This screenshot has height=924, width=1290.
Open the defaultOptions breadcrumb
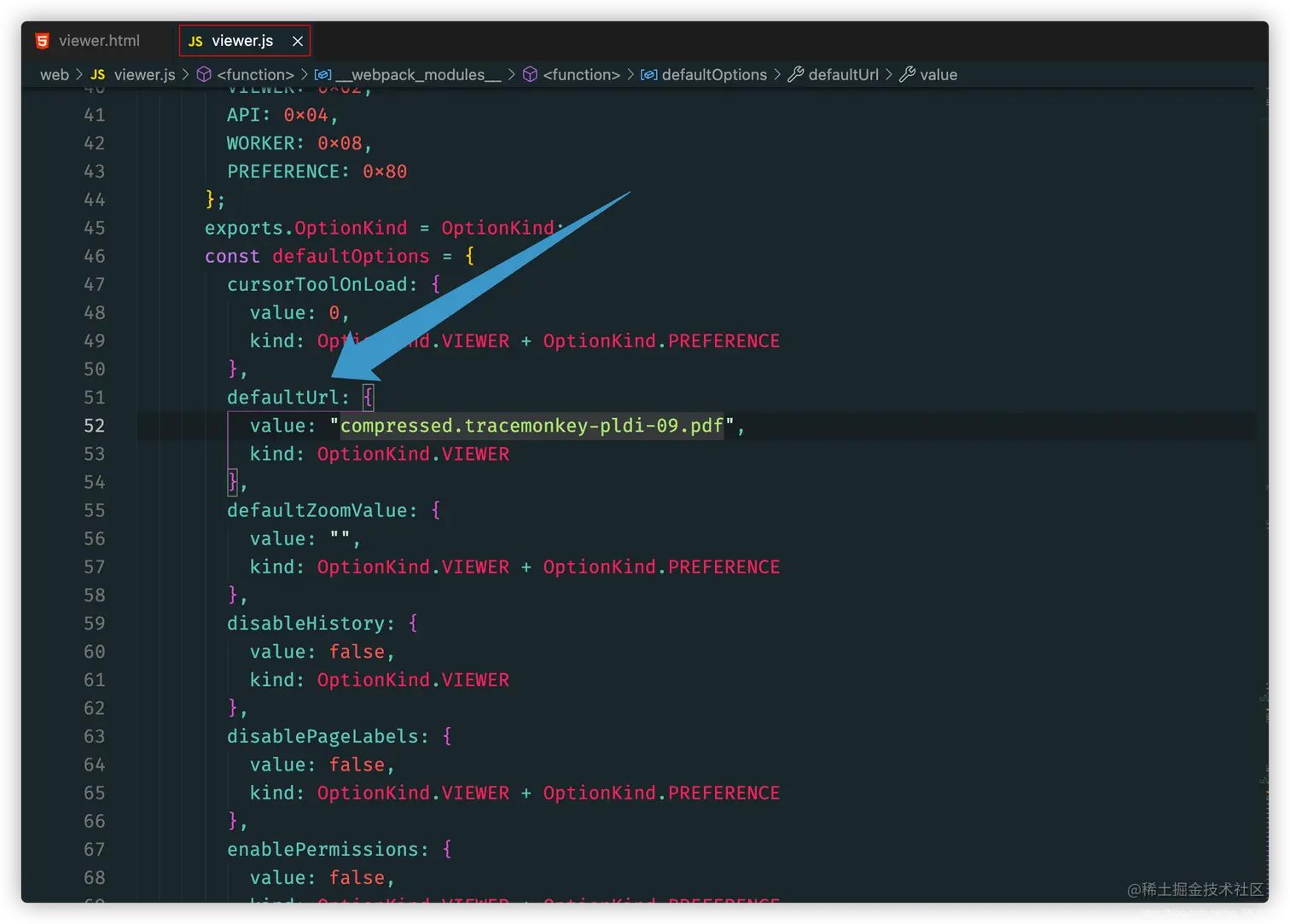click(x=714, y=75)
